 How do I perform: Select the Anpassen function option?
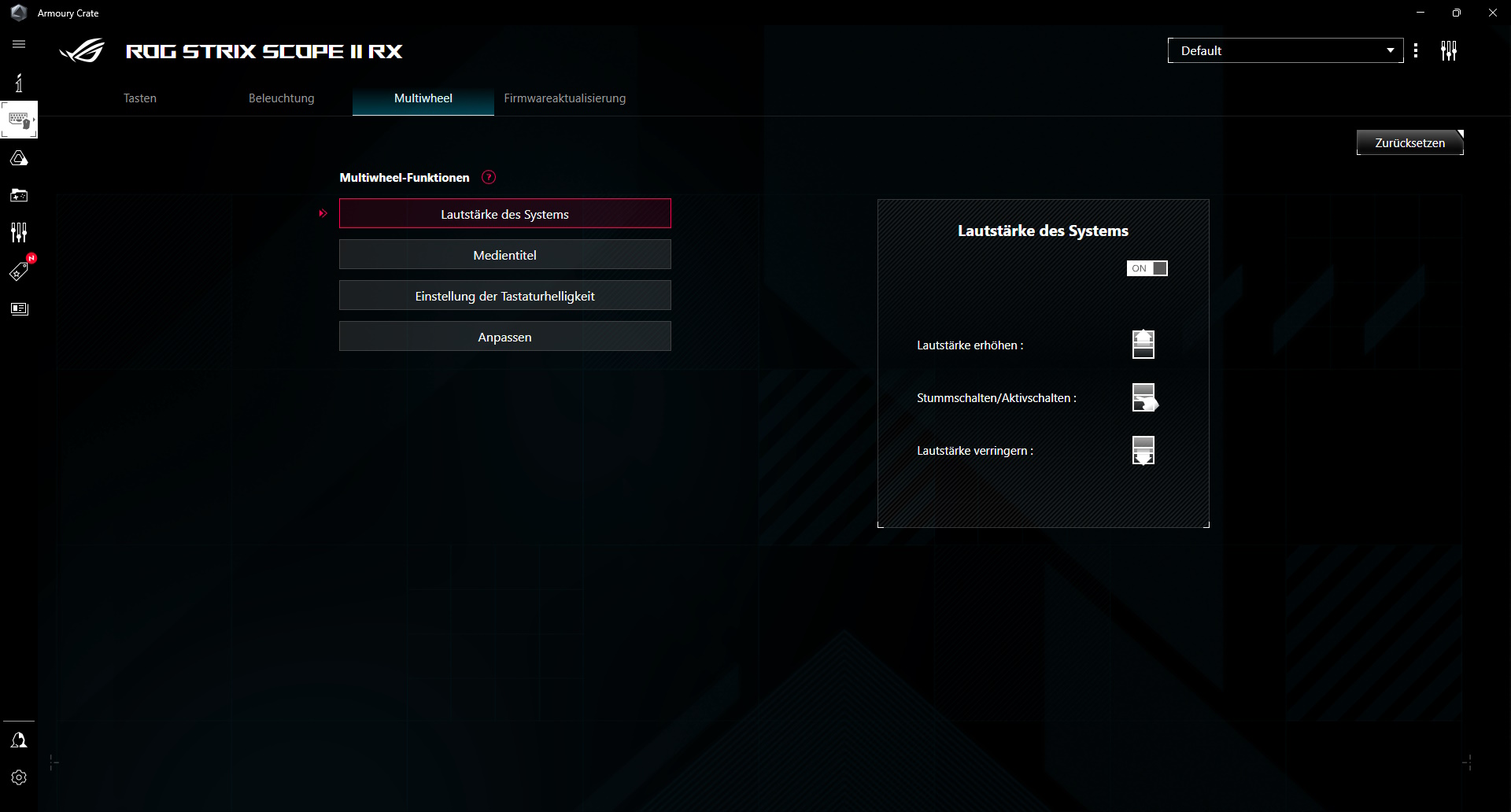(504, 336)
